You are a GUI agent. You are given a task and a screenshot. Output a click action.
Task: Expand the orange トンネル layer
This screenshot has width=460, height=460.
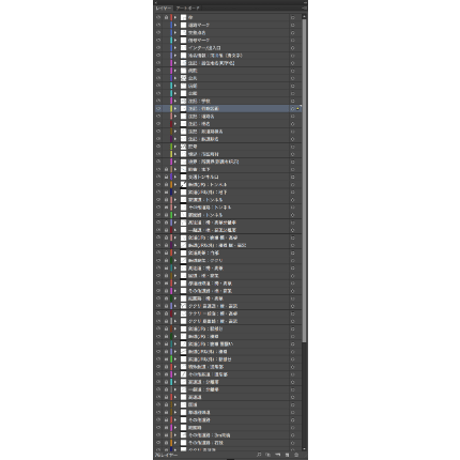point(176,185)
